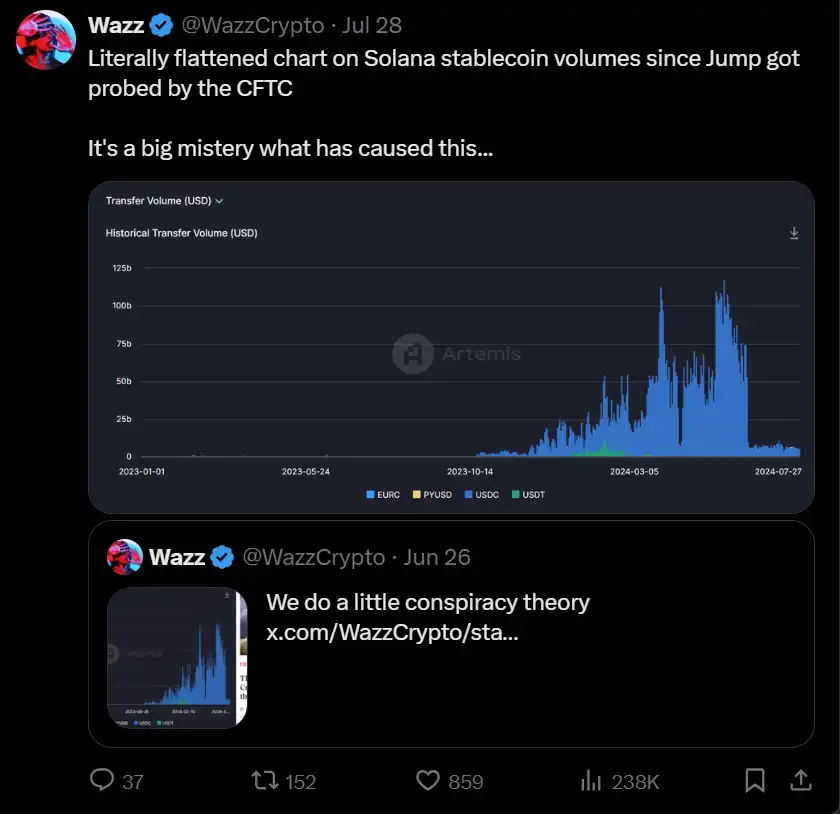Open tweet view analytics icon
This screenshot has height=814, width=840.
(x=591, y=780)
